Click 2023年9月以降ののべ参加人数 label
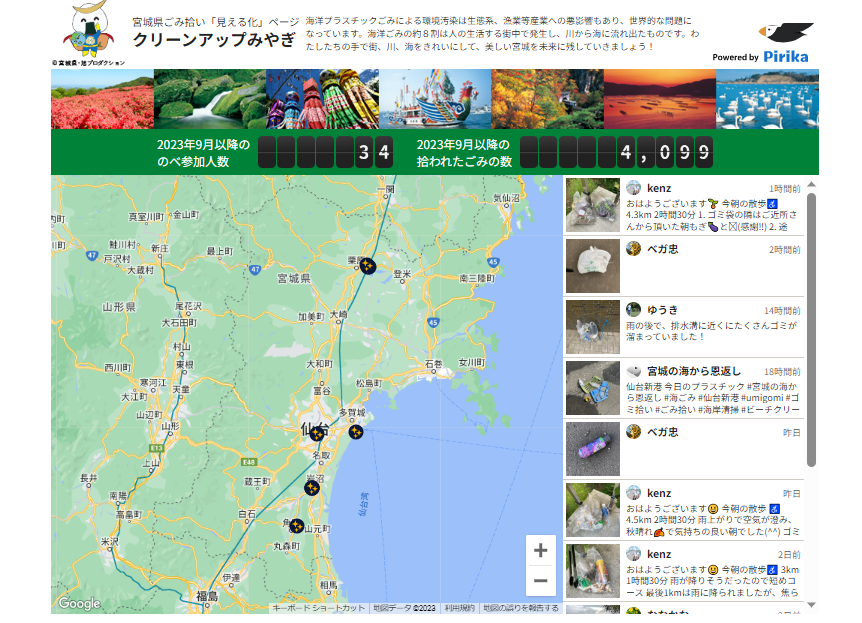862x623 pixels. (x=203, y=153)
